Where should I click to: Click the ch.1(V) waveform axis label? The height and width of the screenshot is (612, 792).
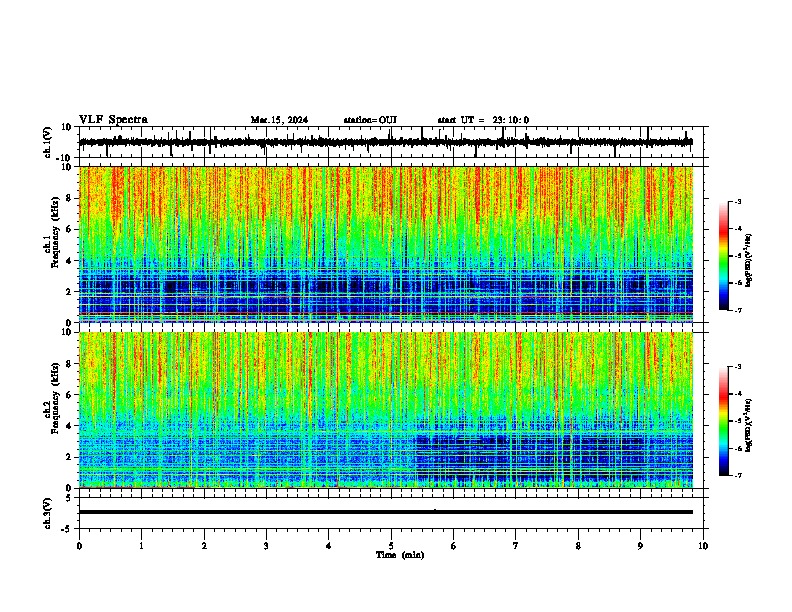[x=48, y=142]
